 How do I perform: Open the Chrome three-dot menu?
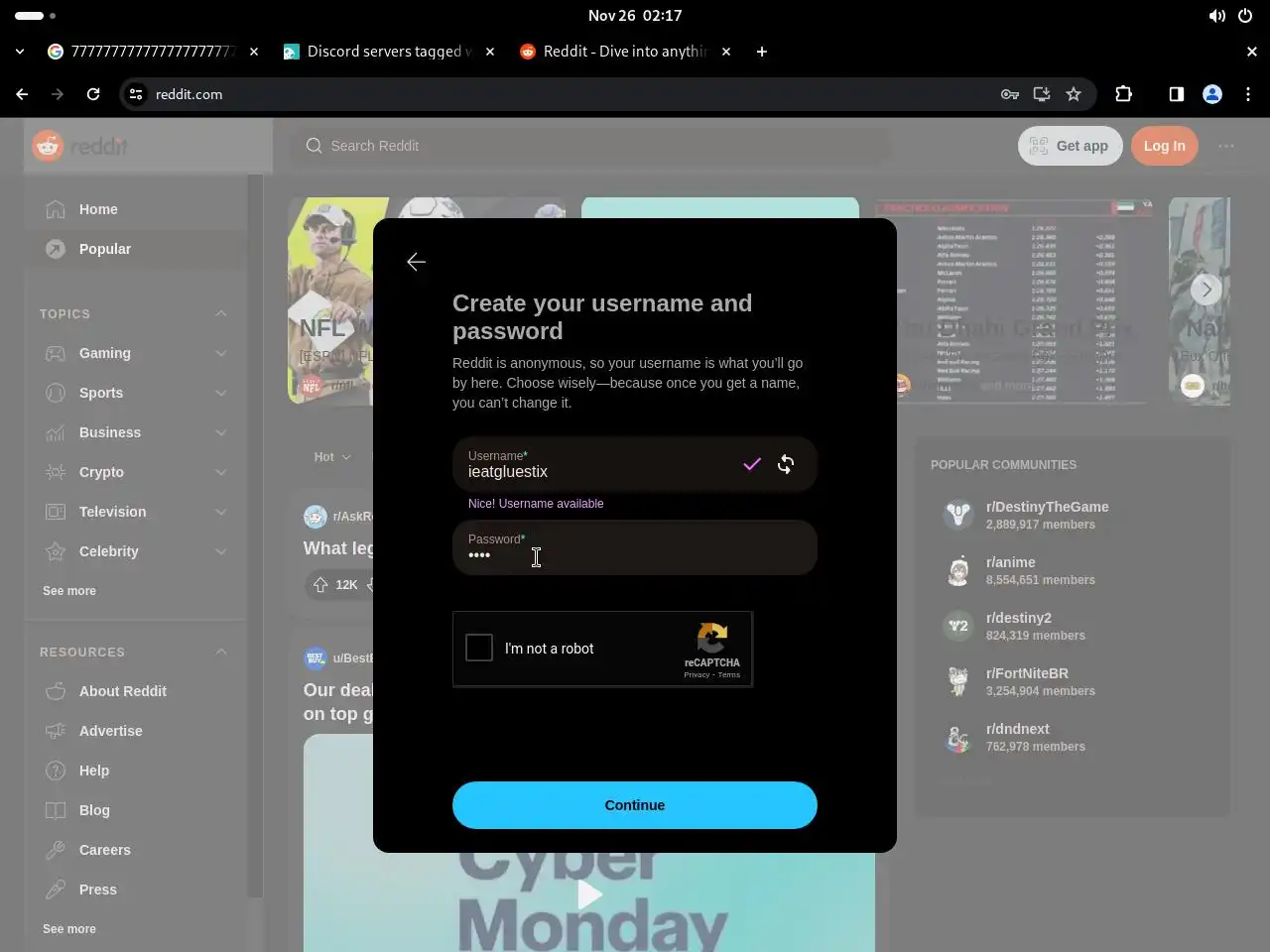point(1248,94)
